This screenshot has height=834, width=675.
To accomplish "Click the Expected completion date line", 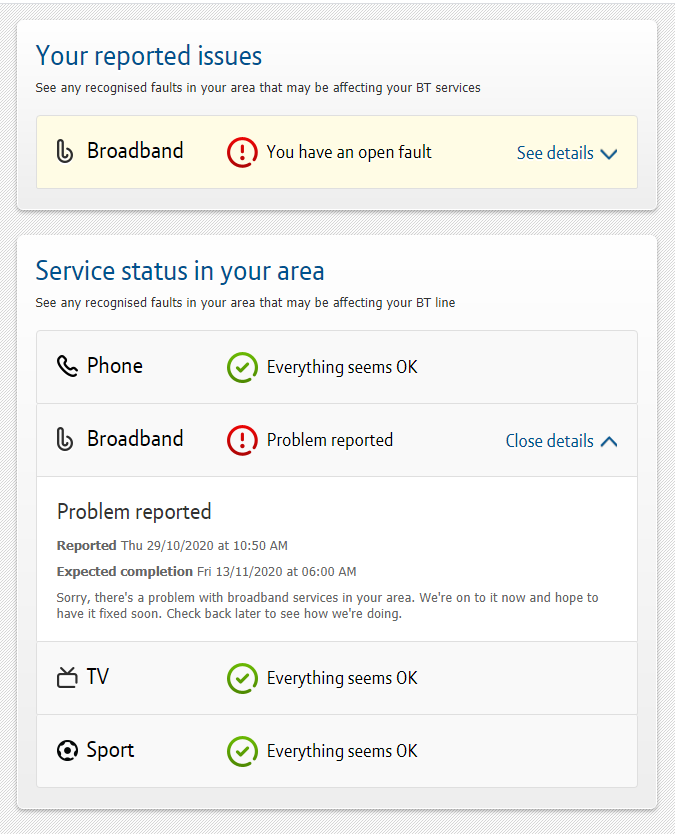I will pos(206,572).
